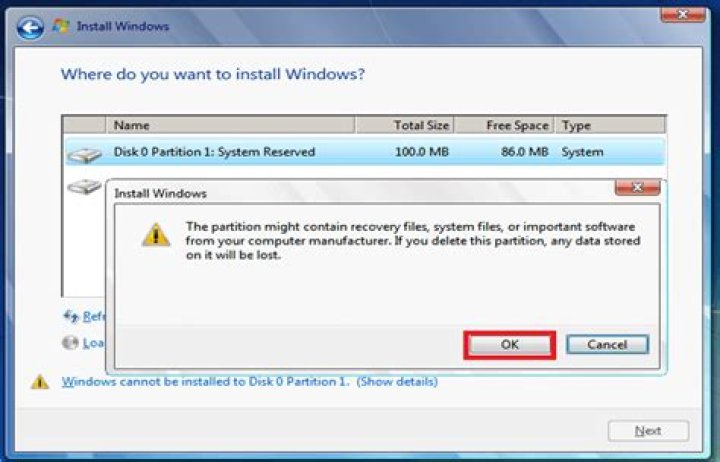Click the warning dialog's Install Windows title bar
720x462 pixels.
[x=350, y=192]
